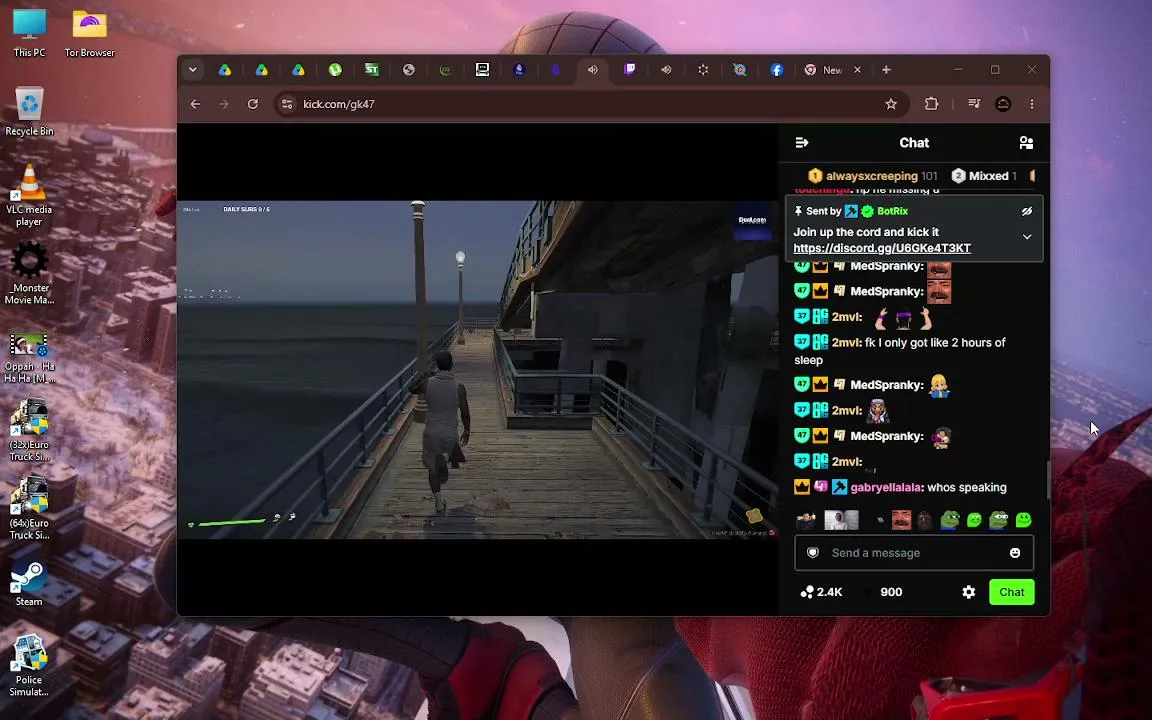Collapse the chat panel using the arrow icon

(802, 143)
